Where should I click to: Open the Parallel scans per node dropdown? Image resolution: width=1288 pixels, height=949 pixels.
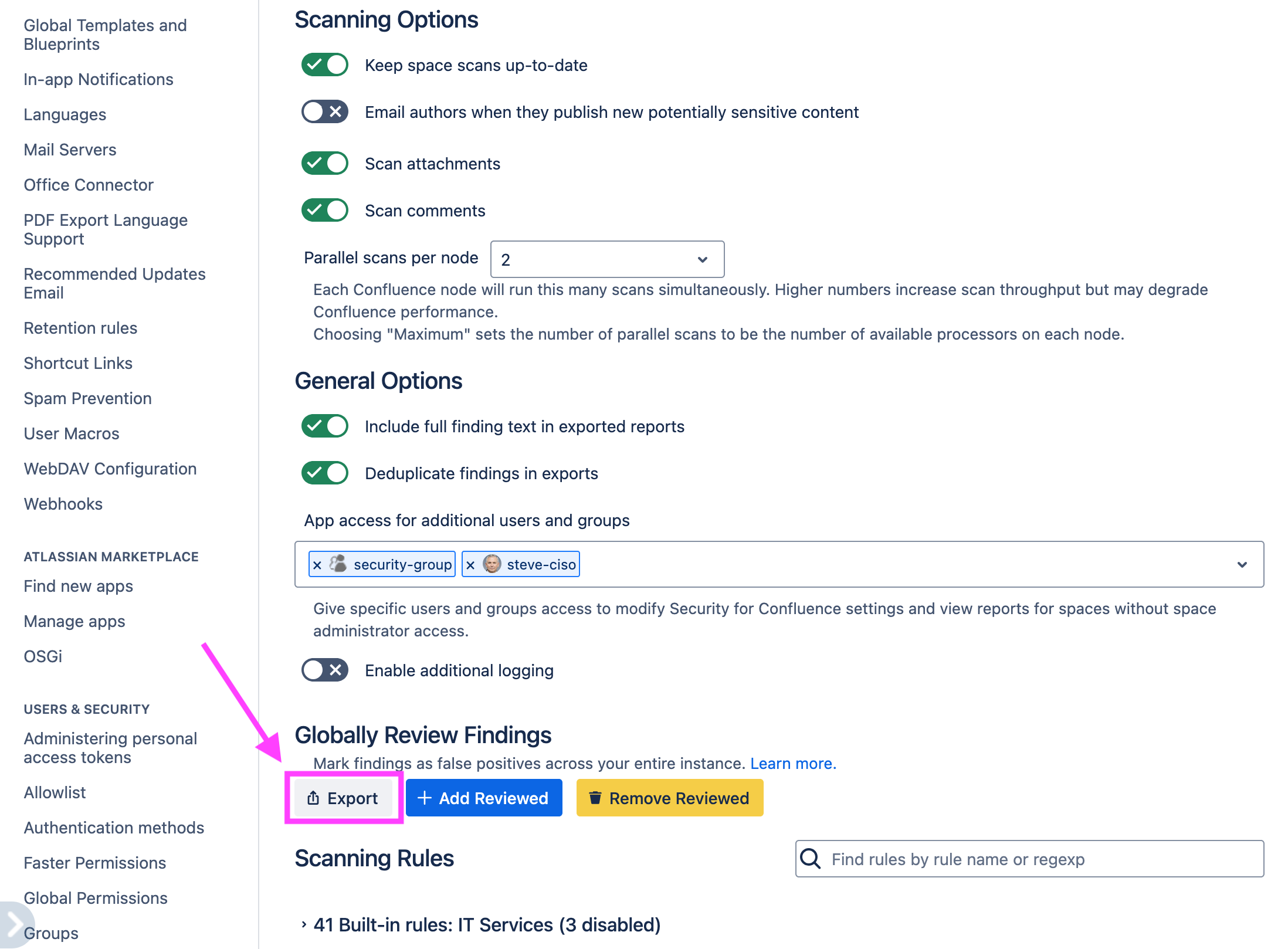point(607,259)
